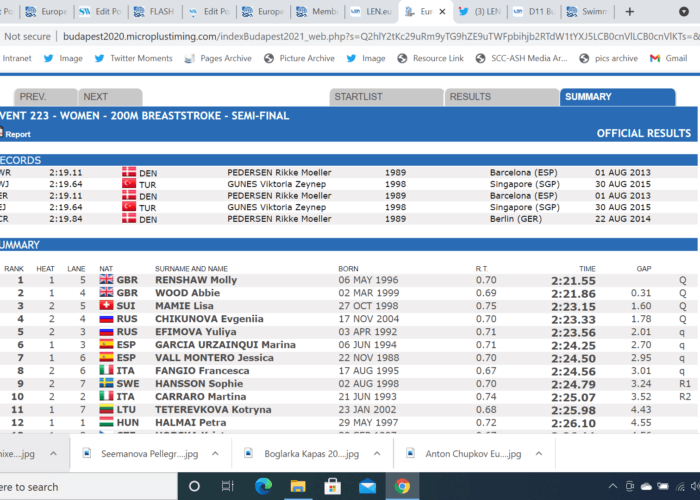Image resolution: width=700 pixels, height=500 pixels.
Task: Open Microsoft Edge from the taskbar
Action: (x=263, y=487)
